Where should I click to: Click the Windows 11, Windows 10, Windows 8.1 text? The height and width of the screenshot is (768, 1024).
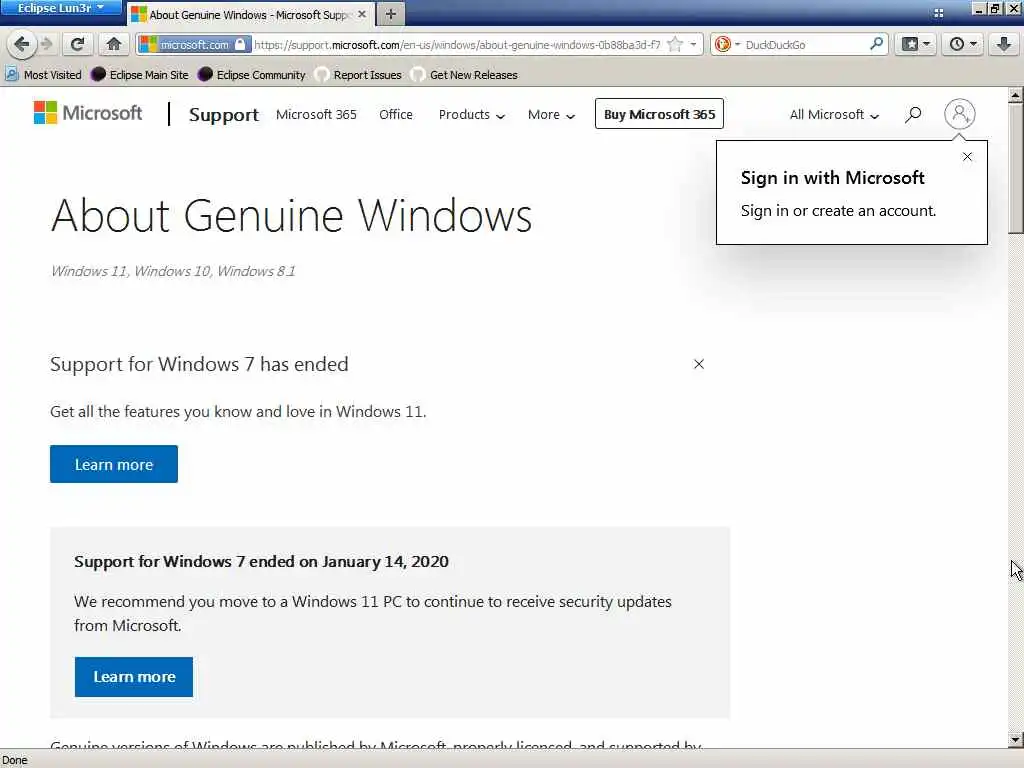pyautogui.click(x=173, y=270)
